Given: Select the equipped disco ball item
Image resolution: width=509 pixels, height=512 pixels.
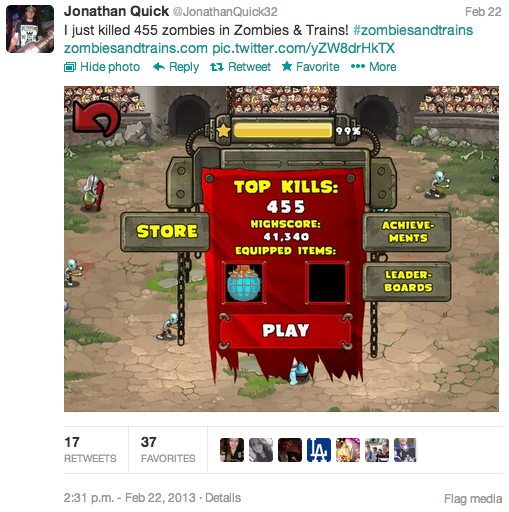Looking at the screenshot, I should [x=244, y=283].
